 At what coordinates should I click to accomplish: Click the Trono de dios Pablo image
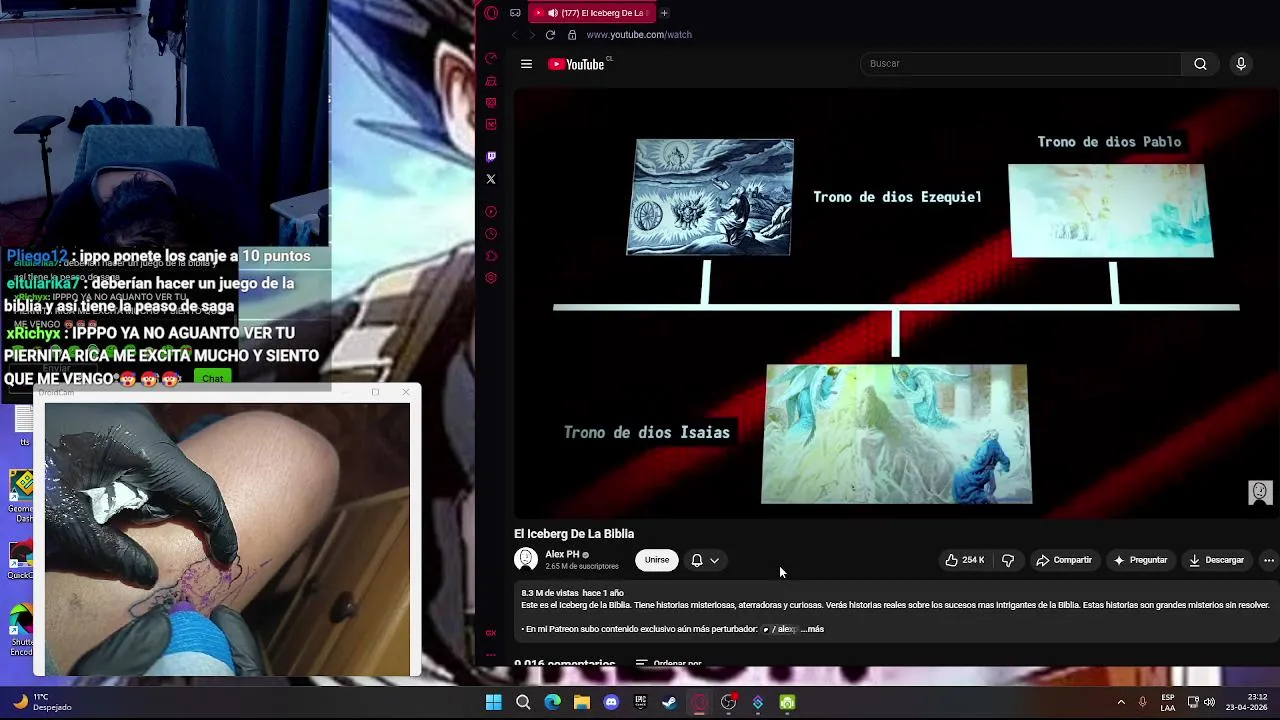(1110, 211)
